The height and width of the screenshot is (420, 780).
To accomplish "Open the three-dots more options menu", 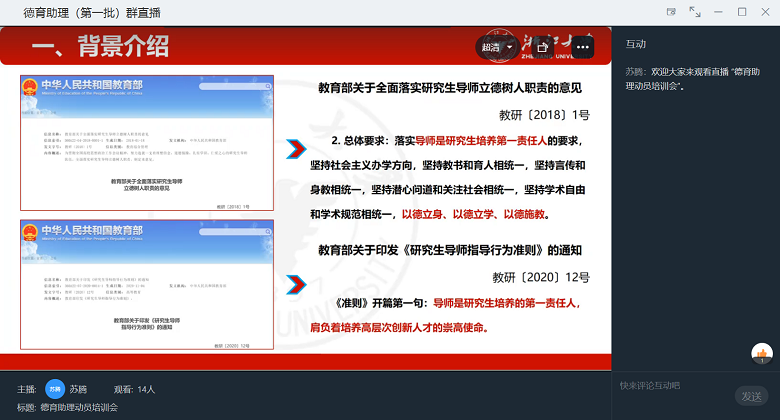I will [x=582, y=47].
